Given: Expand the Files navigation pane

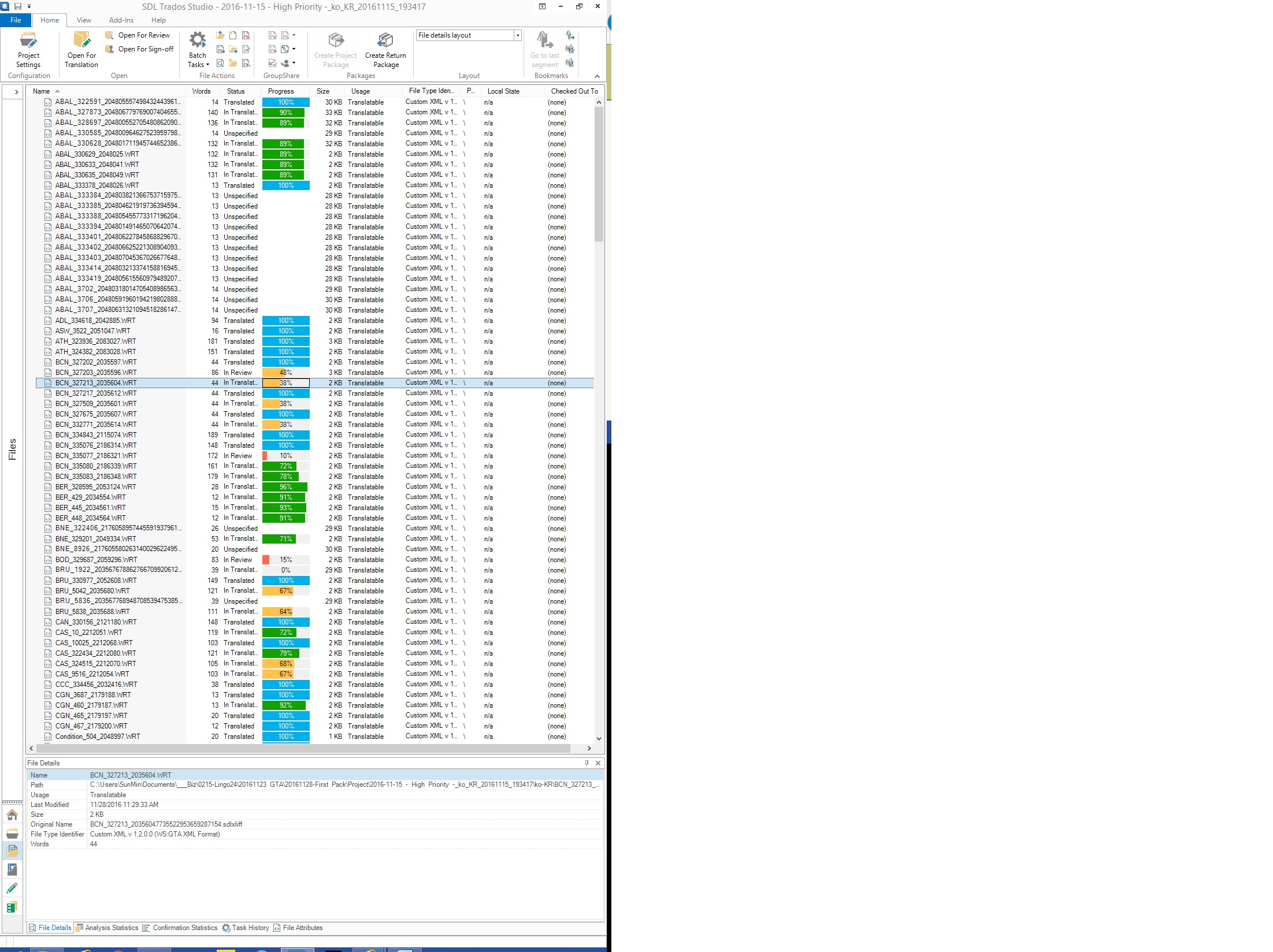Looking at the screenshot, I should (x=16, y=92).
